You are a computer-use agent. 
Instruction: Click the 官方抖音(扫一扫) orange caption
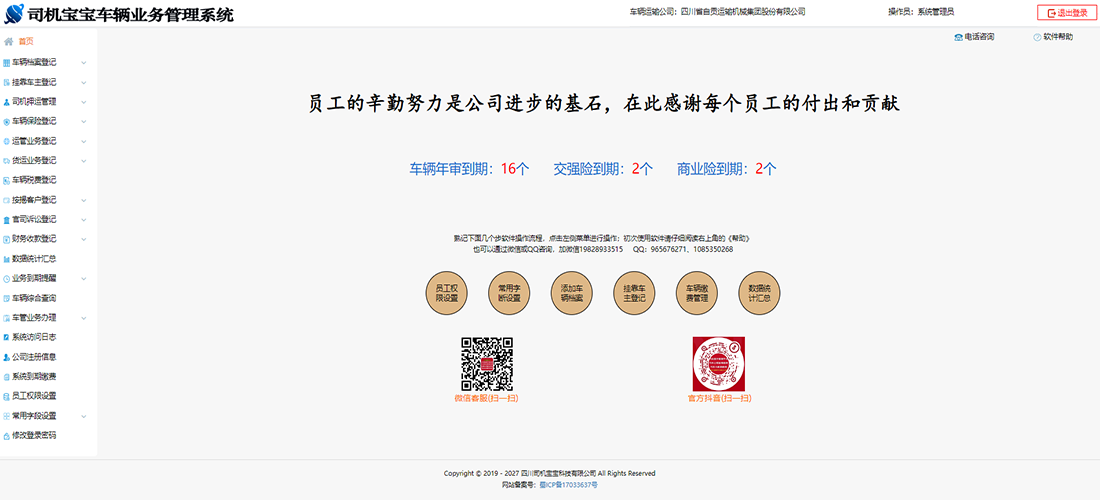[720, 398]
